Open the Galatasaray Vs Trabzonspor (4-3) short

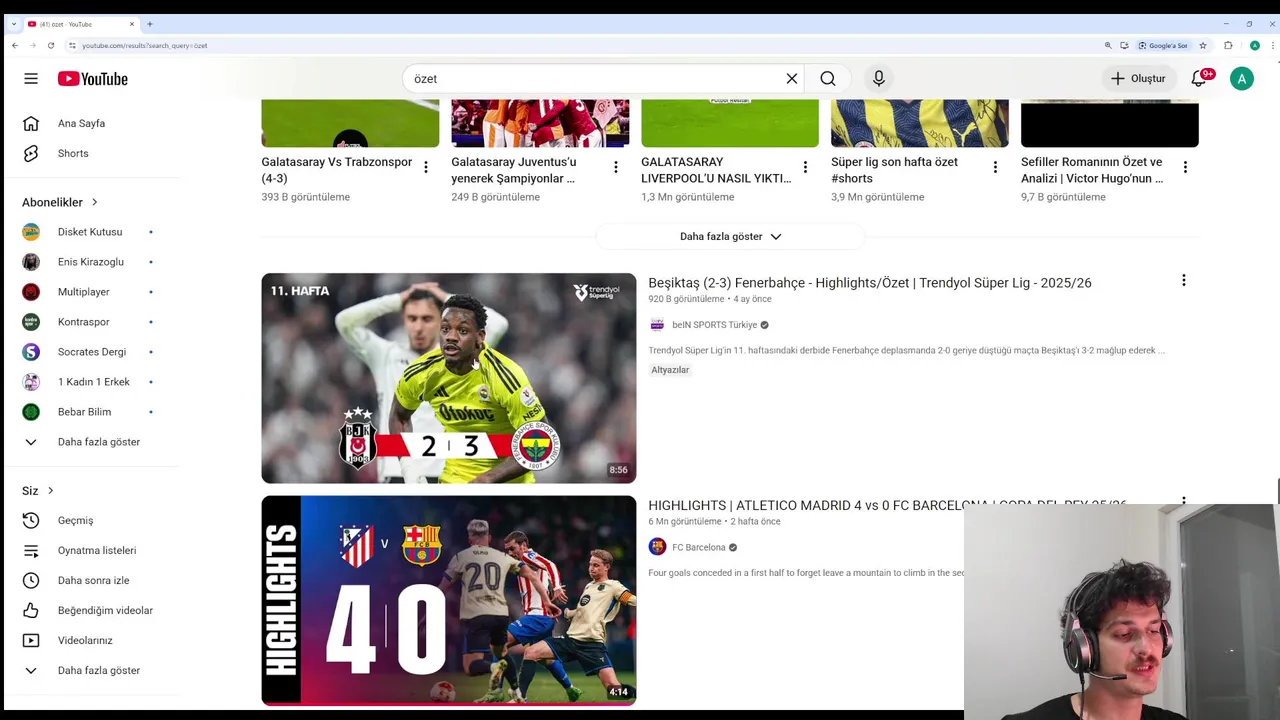tap(337, 170)
